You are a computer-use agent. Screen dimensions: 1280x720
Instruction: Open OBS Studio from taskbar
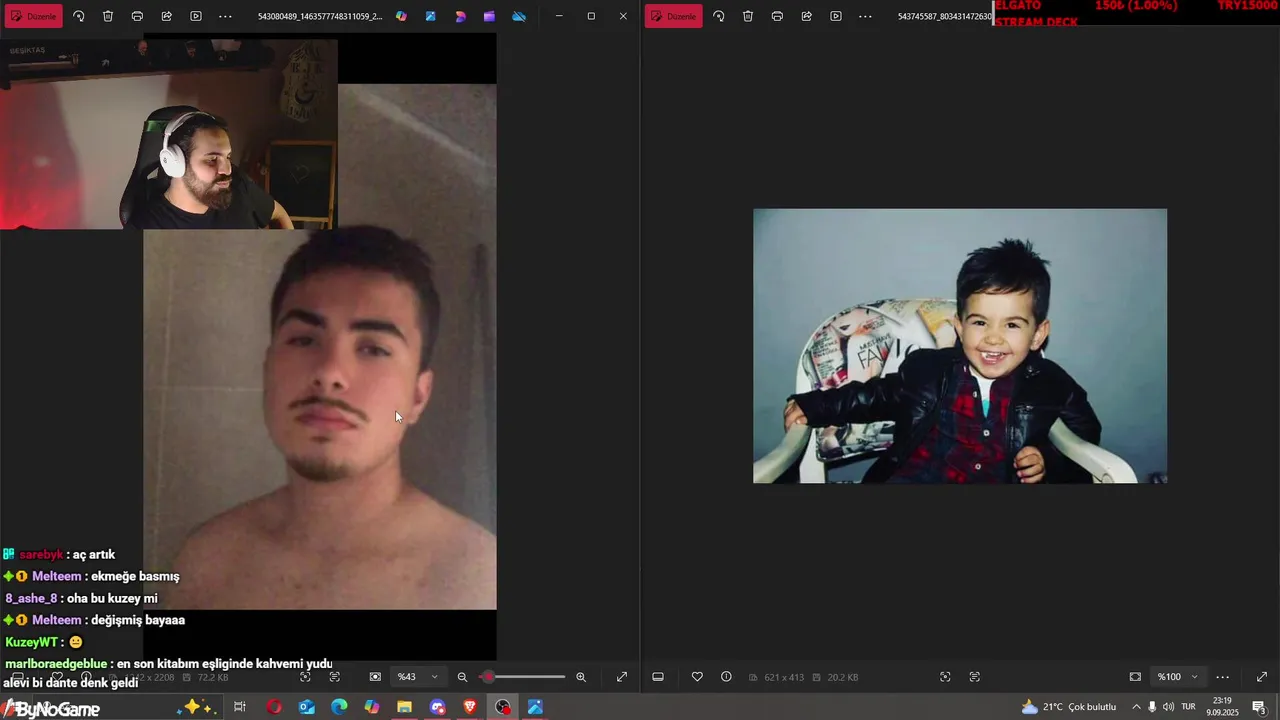(503, 707)
